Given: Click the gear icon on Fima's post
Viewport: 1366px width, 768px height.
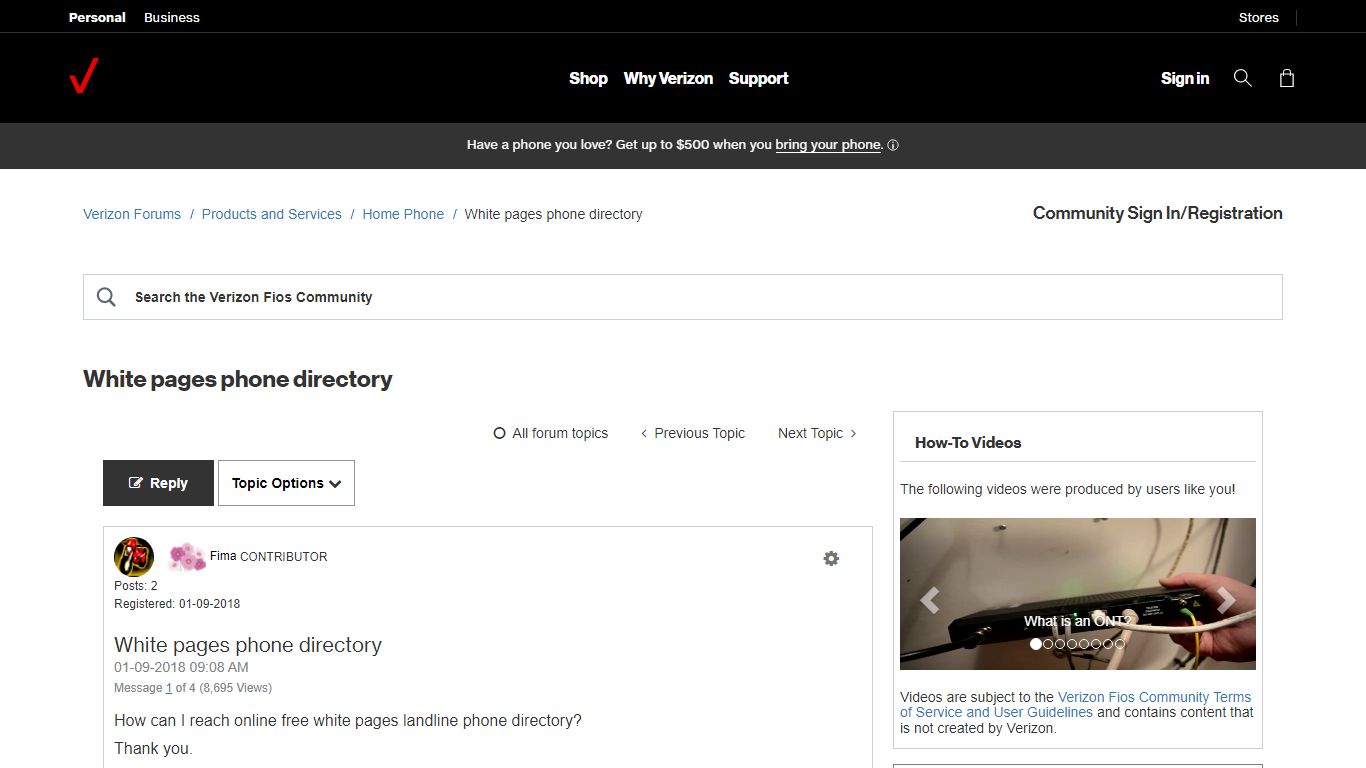Looking at the screenshot, I should (x=831, y=558).
